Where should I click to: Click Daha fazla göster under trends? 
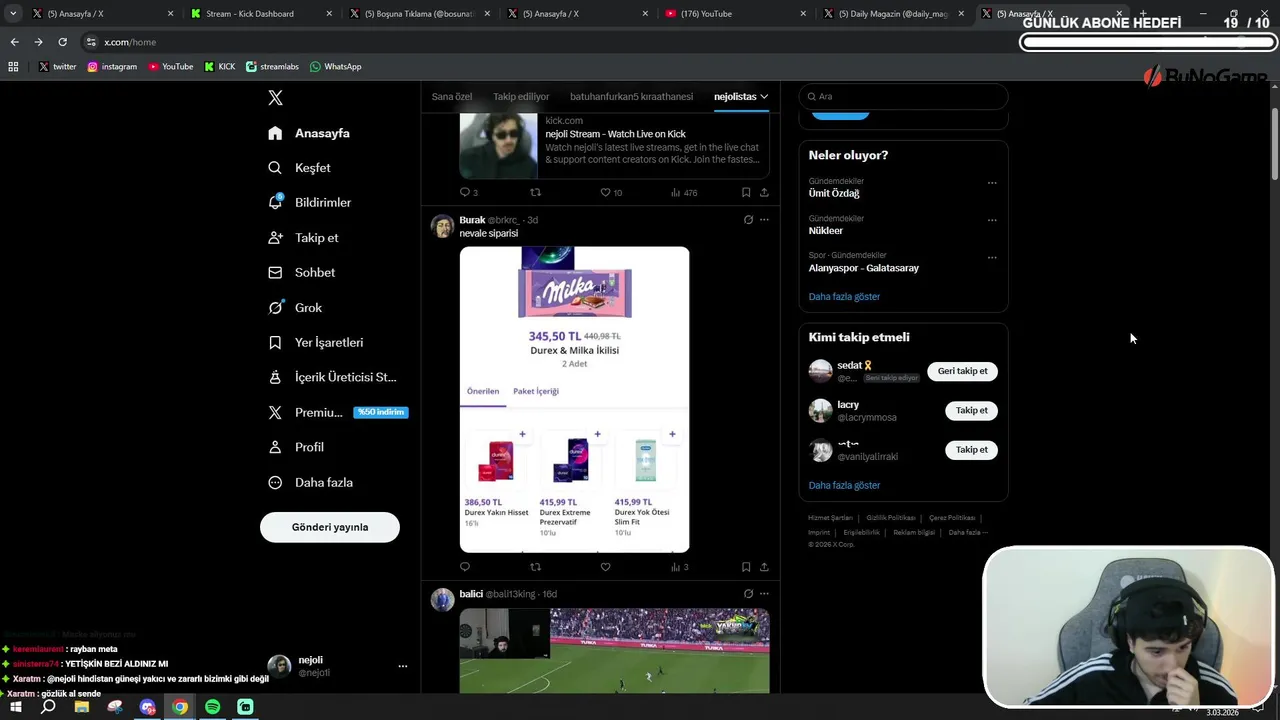coord(844,297)
